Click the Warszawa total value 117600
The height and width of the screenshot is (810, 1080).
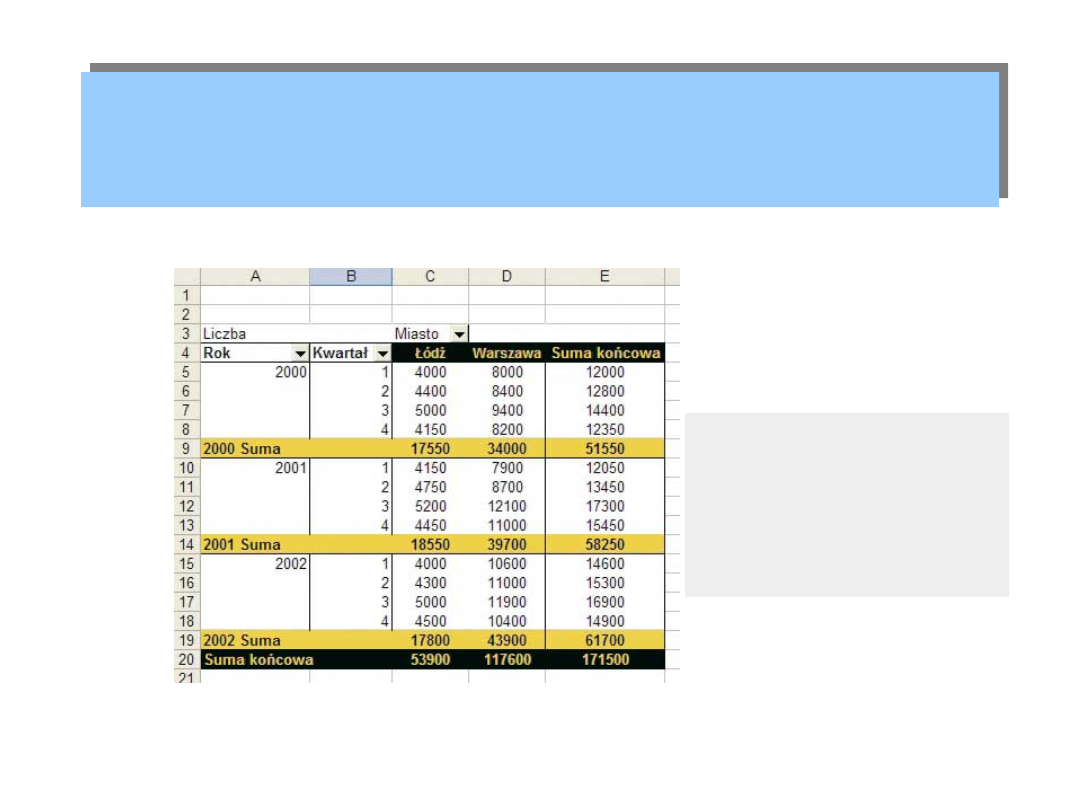click(507, 659)
